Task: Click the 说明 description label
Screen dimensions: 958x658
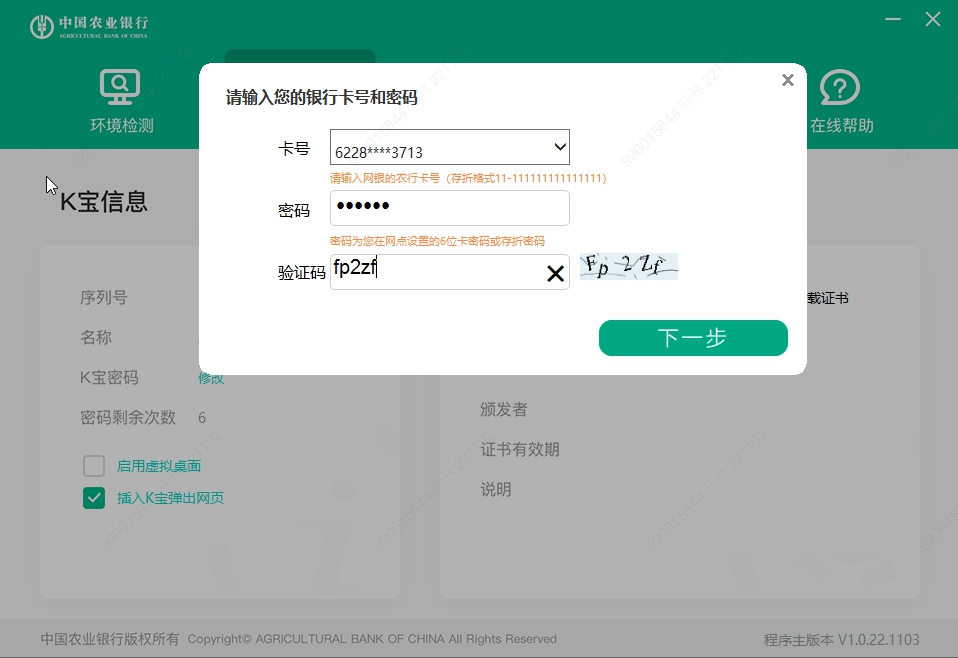Action: (495, 489)
